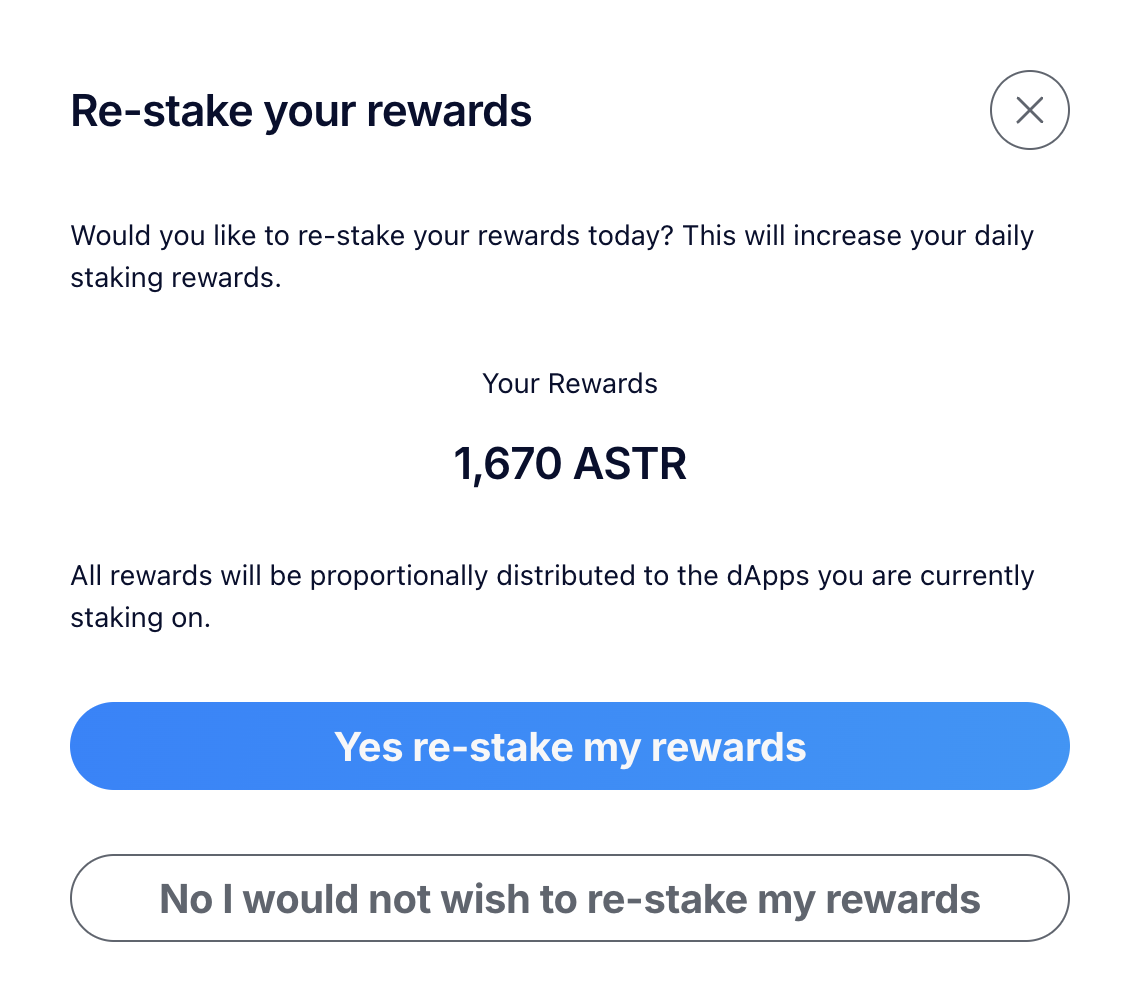Click the dialog title text at top

click(301, 111)
